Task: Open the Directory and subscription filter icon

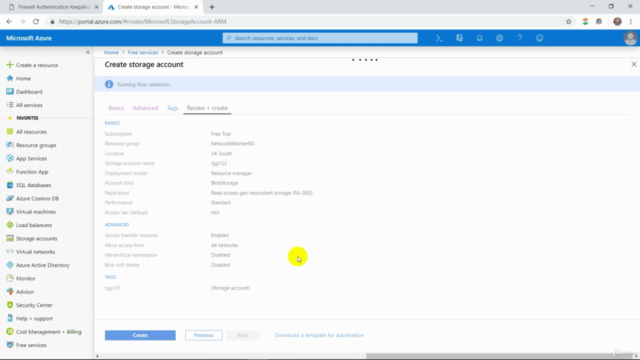Action: coord(460,38)
